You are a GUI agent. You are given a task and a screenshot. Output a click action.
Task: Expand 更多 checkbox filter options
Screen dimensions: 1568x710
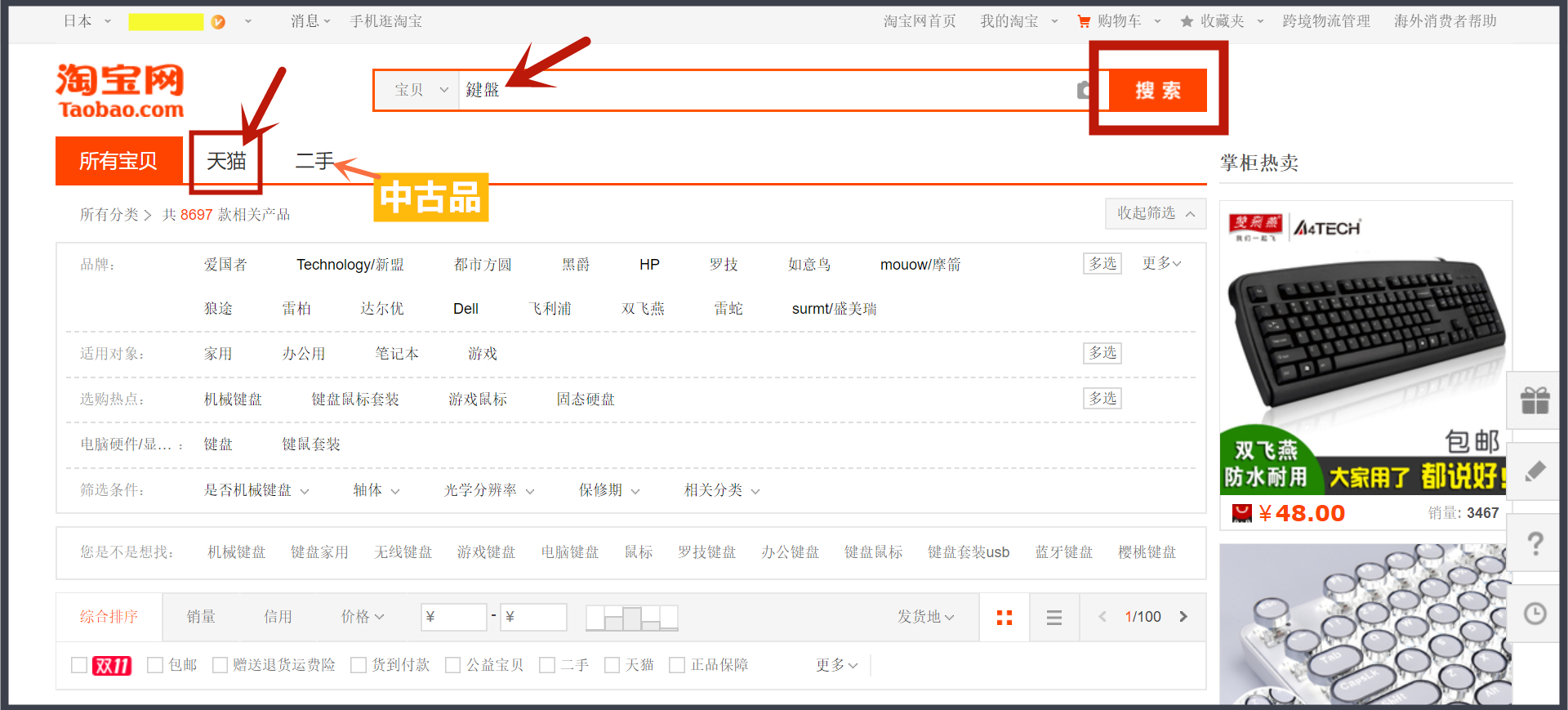(x=837, y=665)
